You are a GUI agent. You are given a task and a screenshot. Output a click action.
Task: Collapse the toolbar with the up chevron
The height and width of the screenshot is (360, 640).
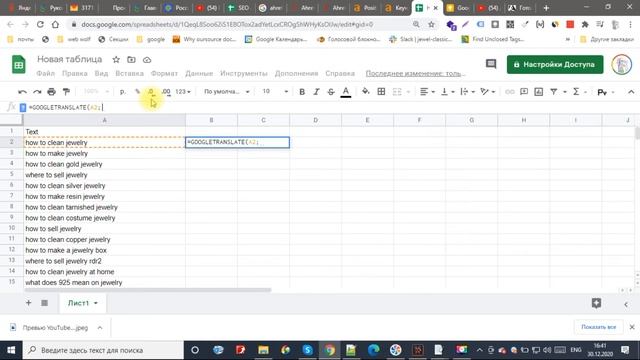pos(631,92)
